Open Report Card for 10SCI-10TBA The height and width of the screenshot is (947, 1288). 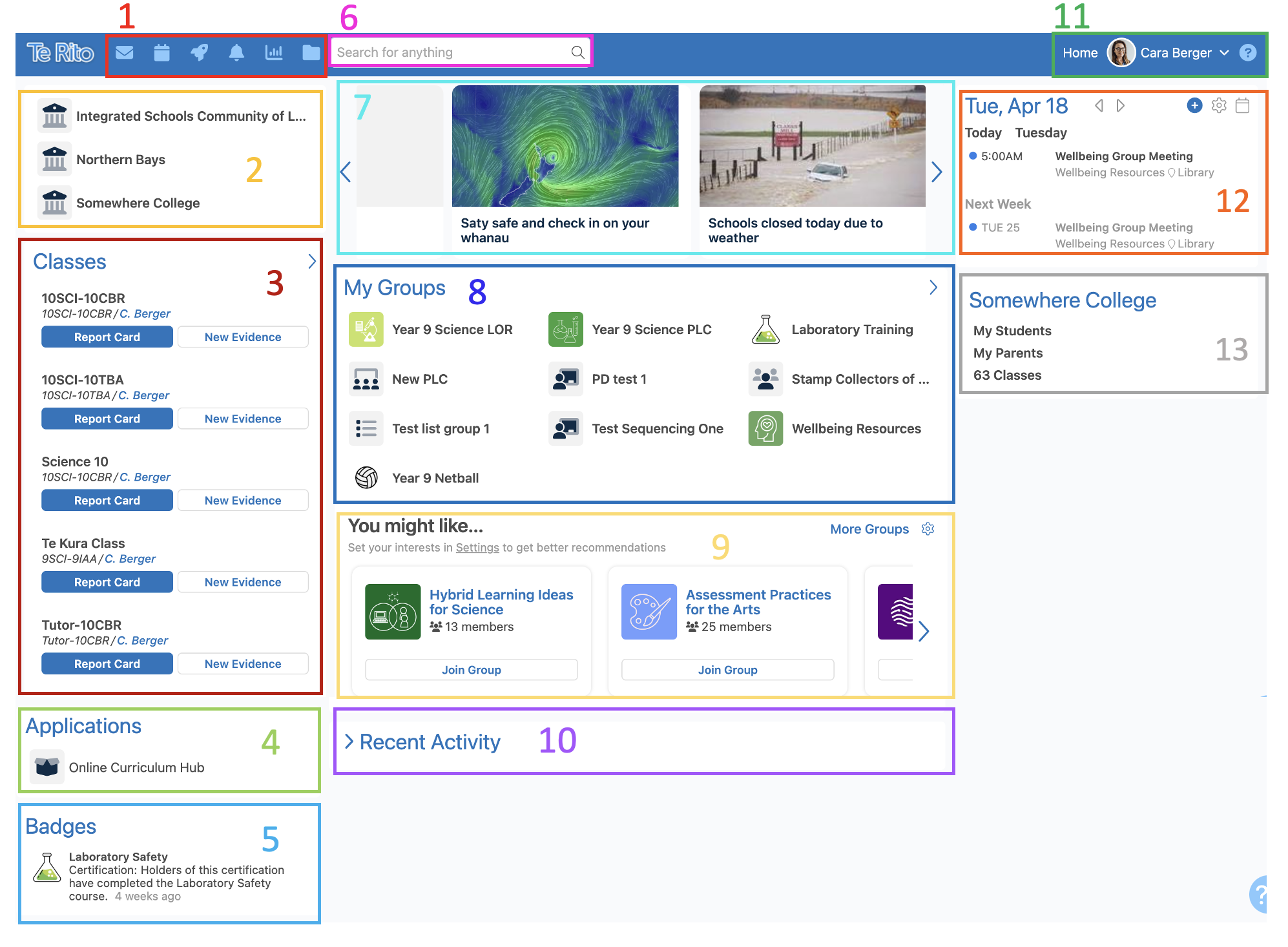click(107, 419)
